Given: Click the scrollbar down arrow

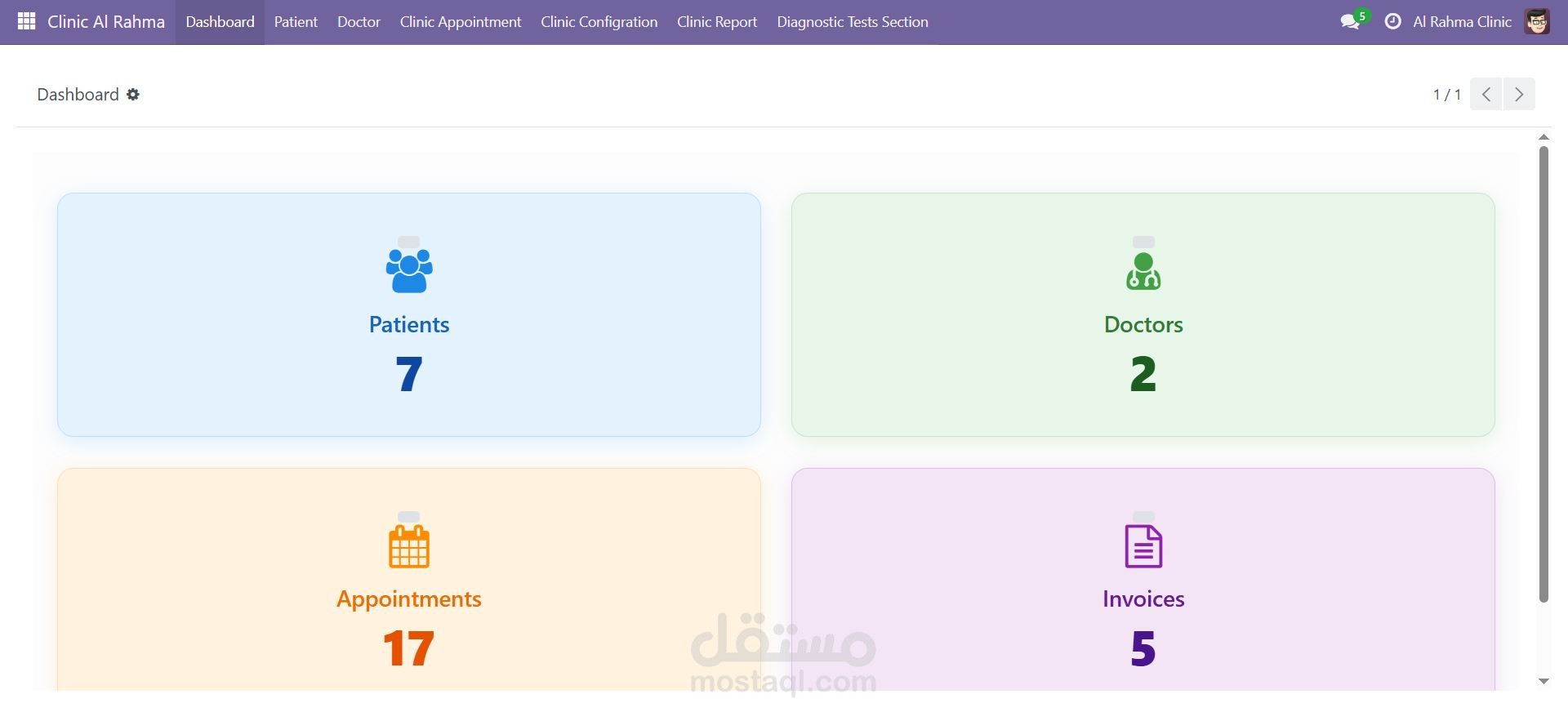Looking at the screenshot, I should (1543, 681).
